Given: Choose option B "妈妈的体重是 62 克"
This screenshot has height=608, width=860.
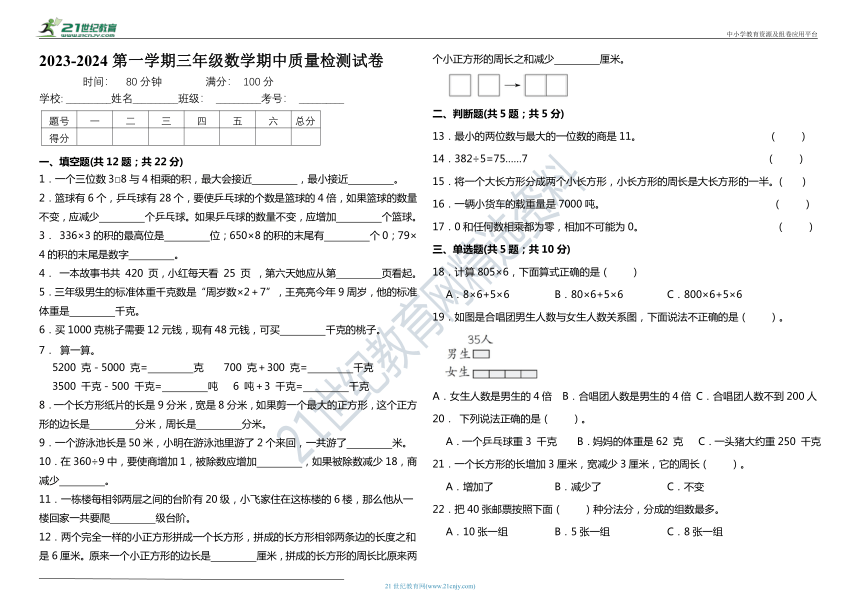Looking at the screenshot, I should 630,442.
